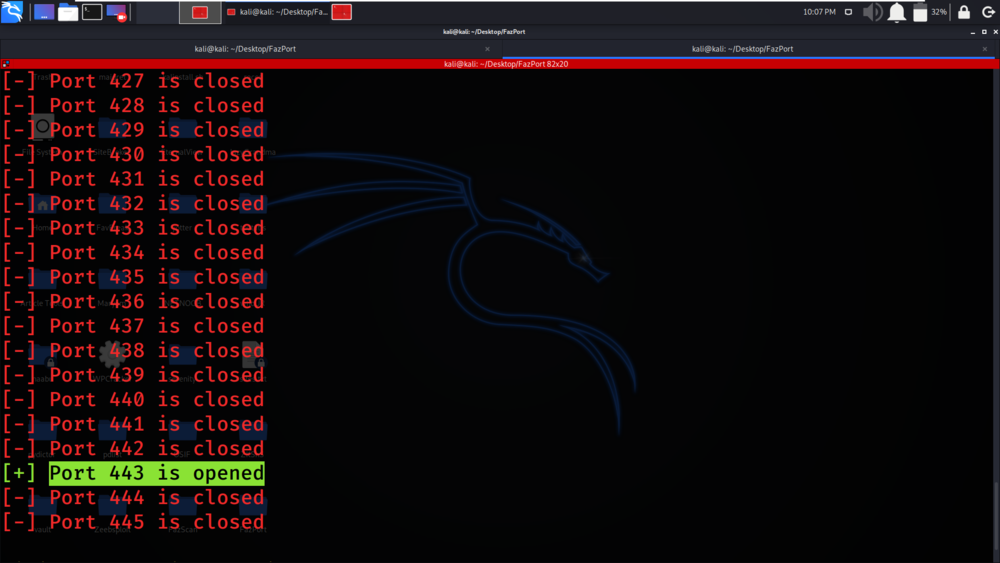Lock the screen with padlock icon
Image resolution: width=1000 pixels, height=563 pixels.
(x=964, y=12)
